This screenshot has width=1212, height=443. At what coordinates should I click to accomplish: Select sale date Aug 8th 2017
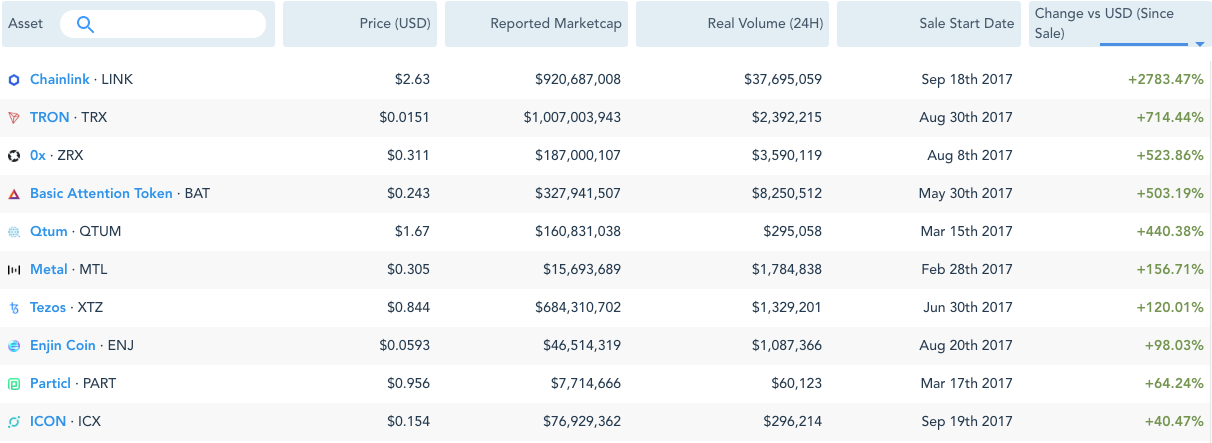(970, 156)
